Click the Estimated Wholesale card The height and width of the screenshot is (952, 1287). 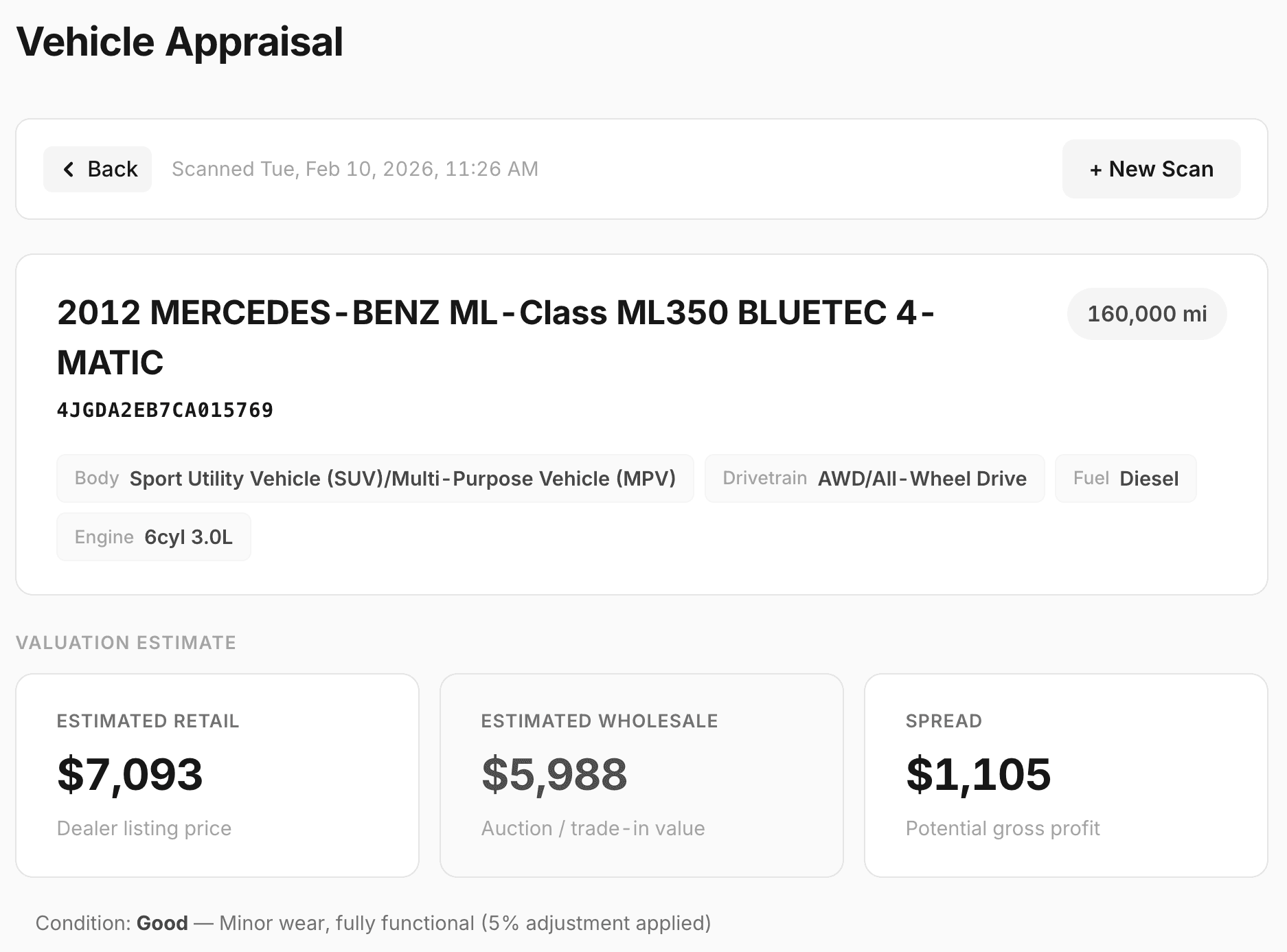(x=641, y=775)
